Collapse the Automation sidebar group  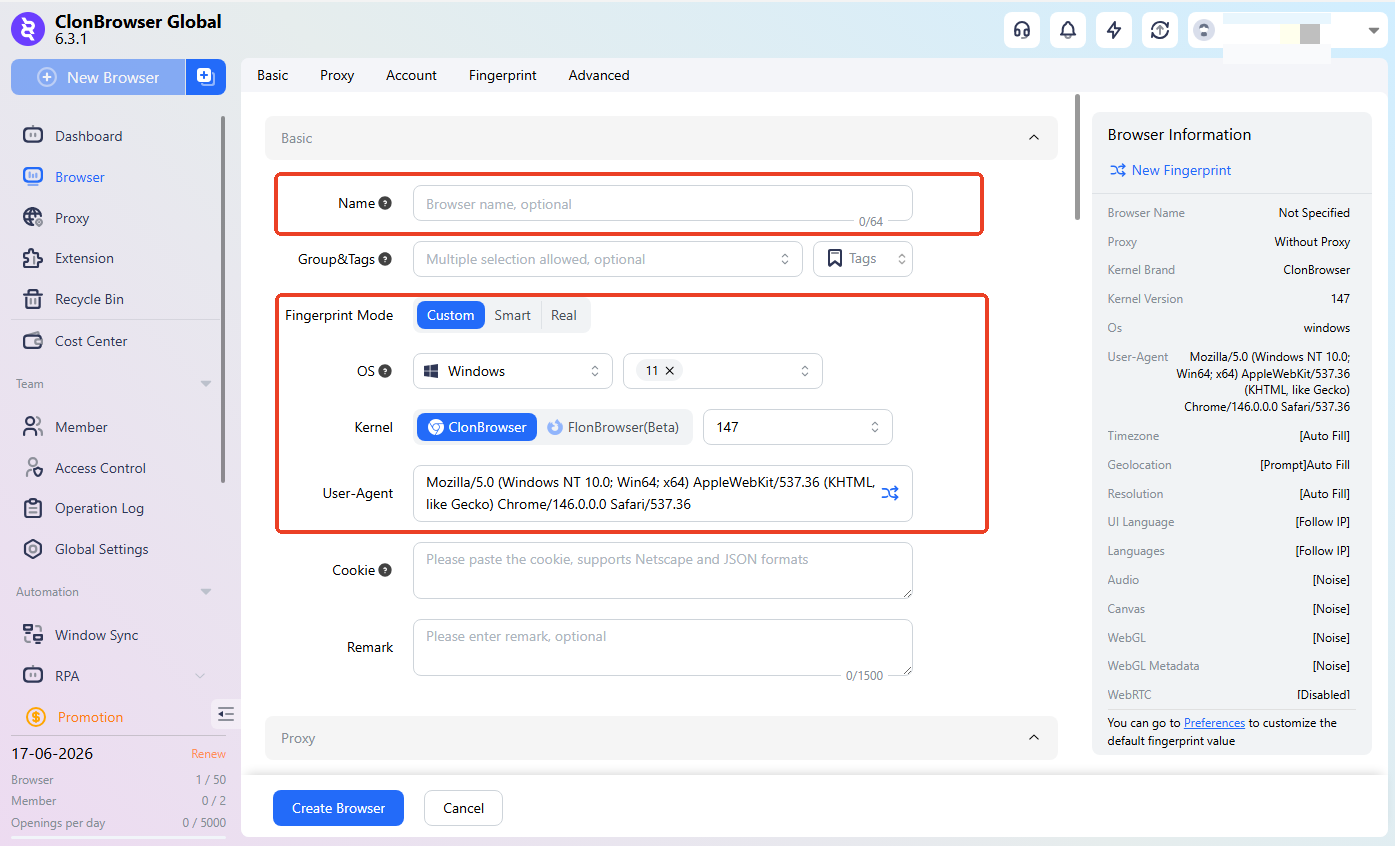point(206,592)
